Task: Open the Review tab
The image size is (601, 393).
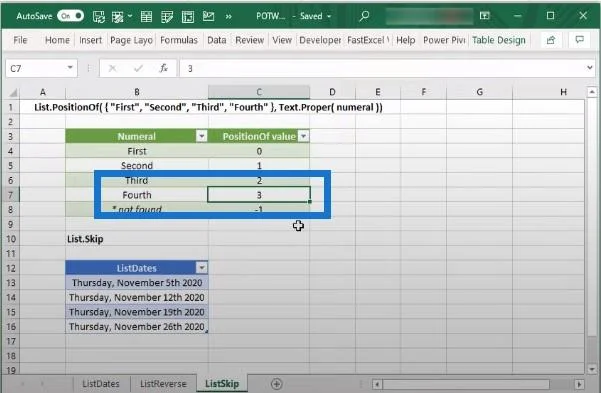Action: point(250,40)
